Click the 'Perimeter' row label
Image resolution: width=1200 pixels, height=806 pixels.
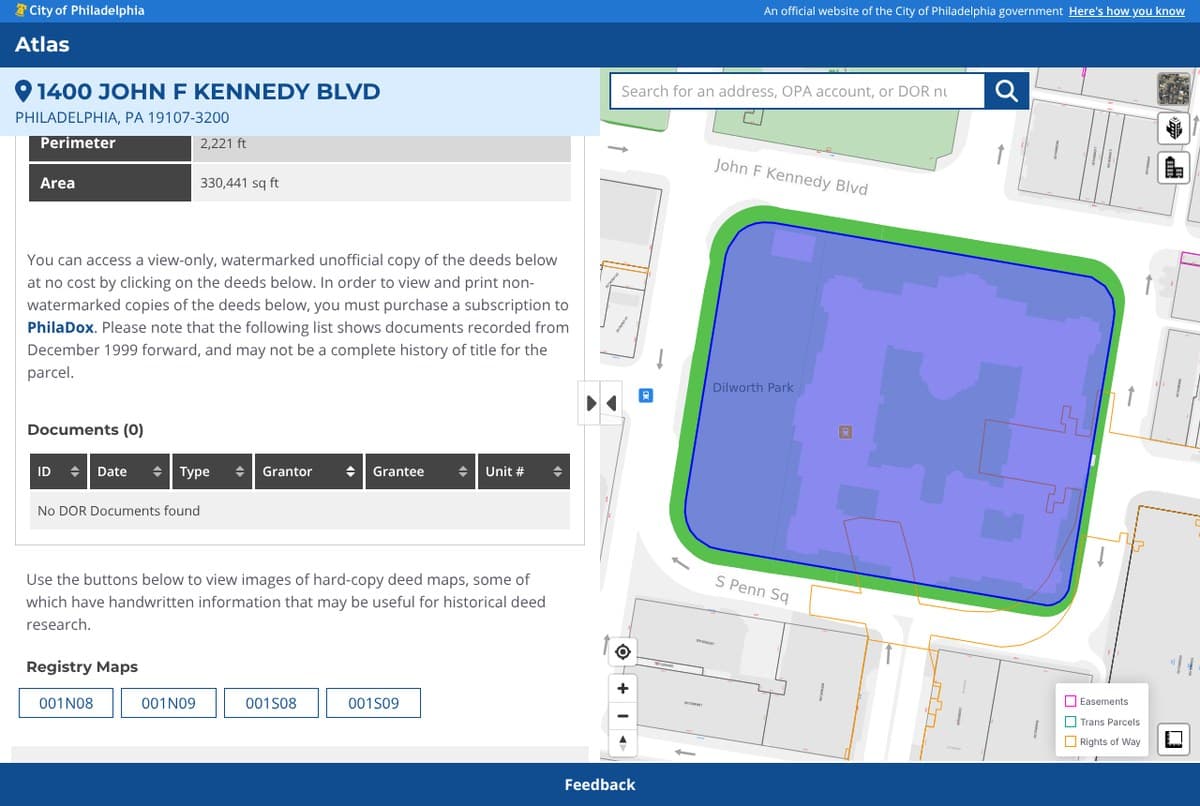pyautogui.click(x=78, y=143)
